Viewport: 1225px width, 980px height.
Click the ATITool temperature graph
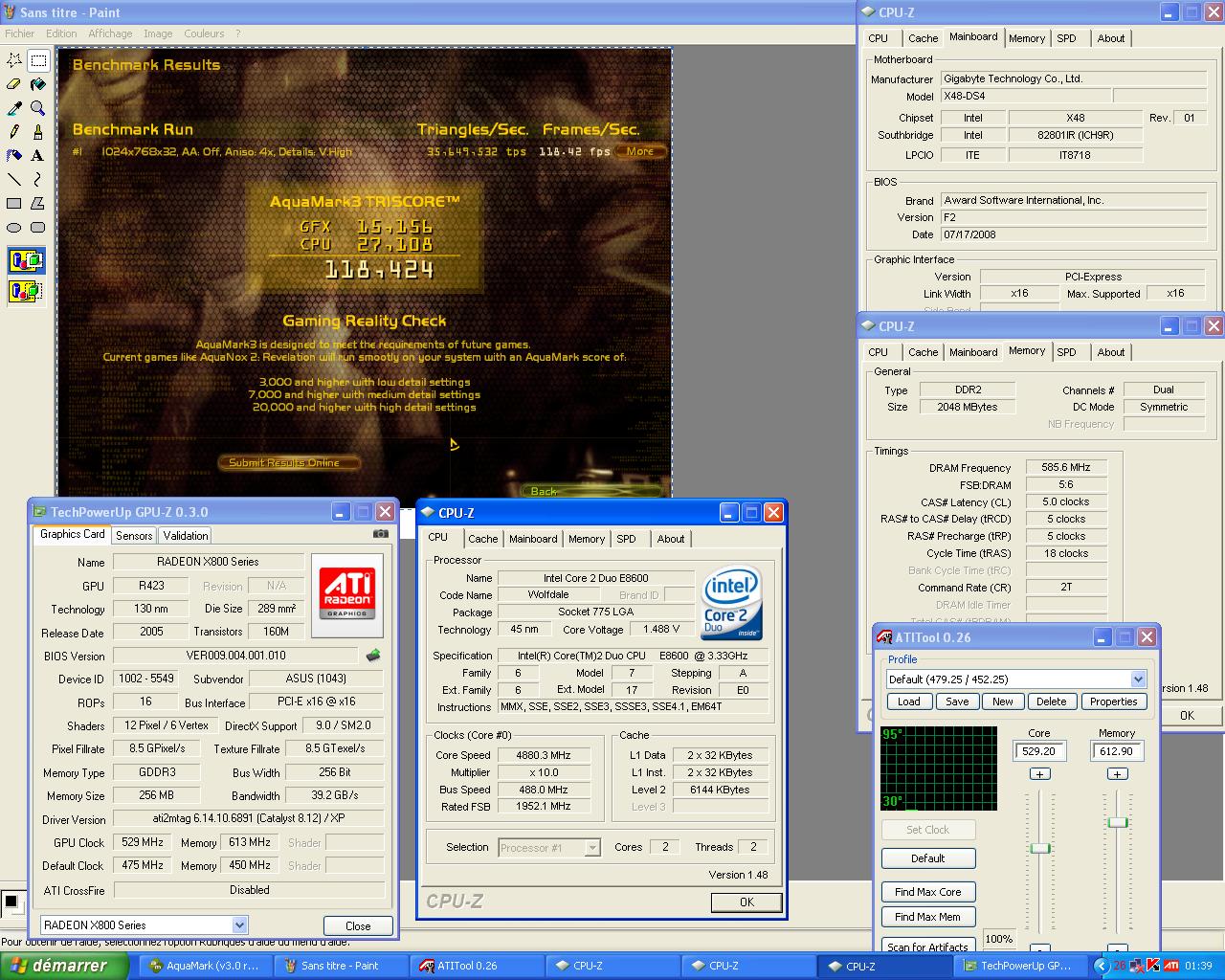click(x=939, y=768)
